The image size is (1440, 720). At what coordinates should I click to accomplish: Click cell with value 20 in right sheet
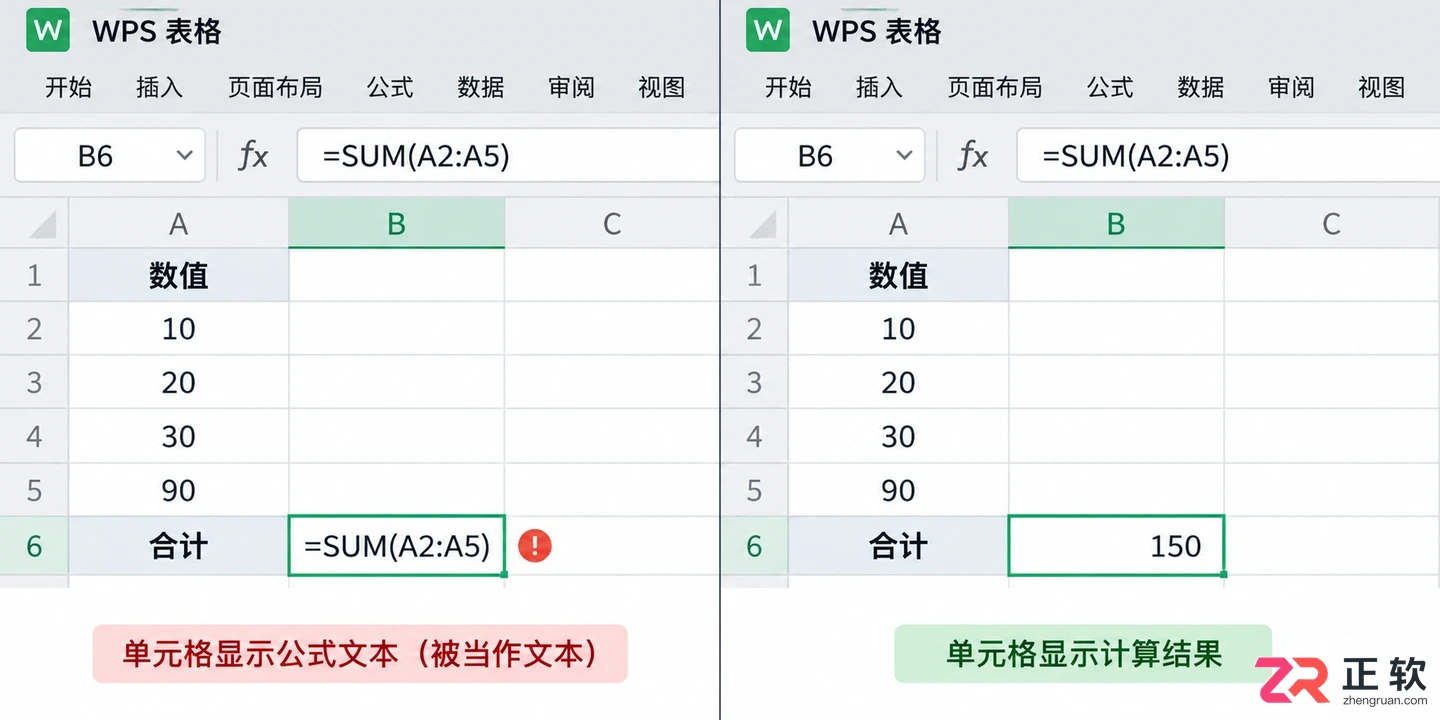899,383
